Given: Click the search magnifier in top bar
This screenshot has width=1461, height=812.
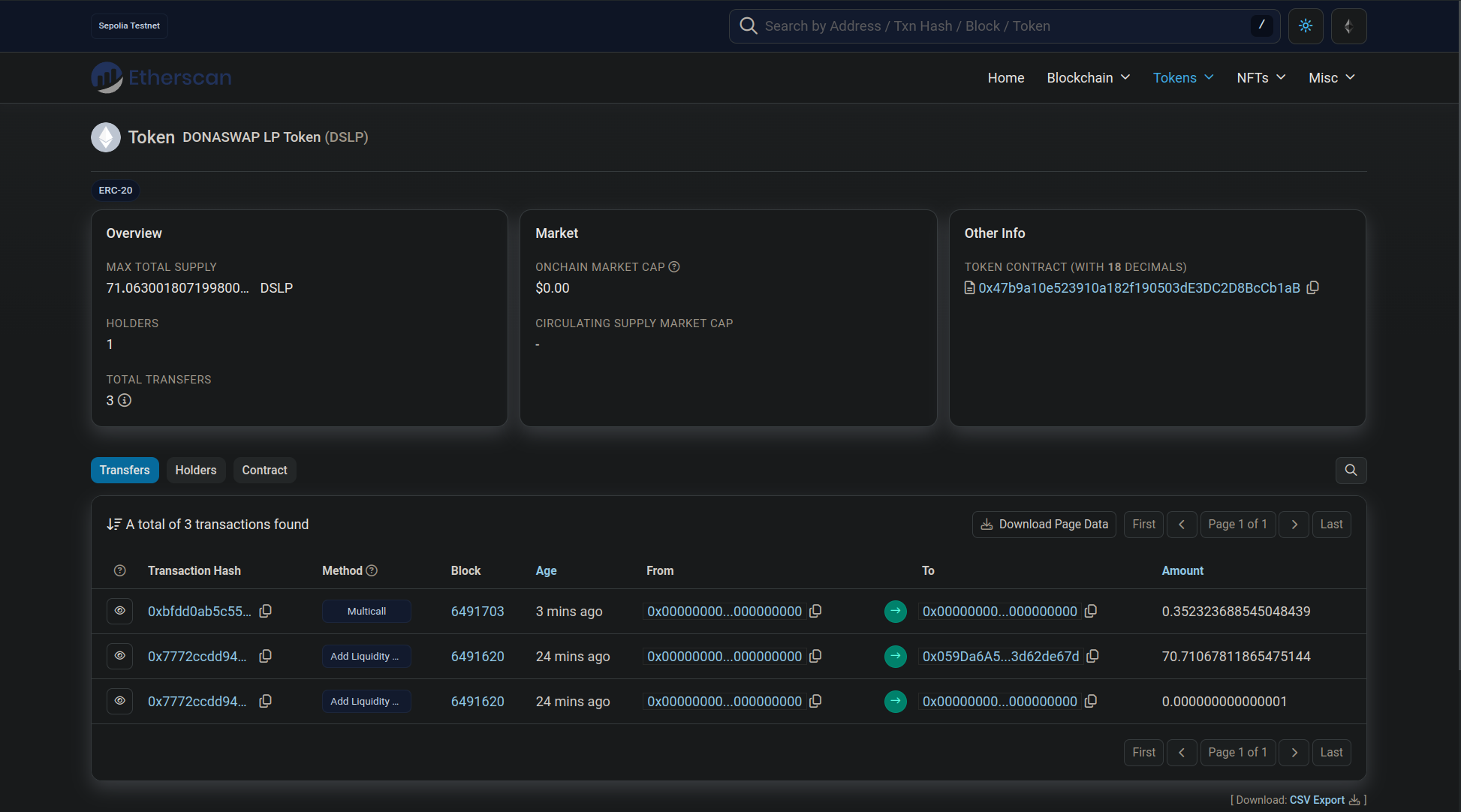Looking at the screenshot, I should point(748,26).
